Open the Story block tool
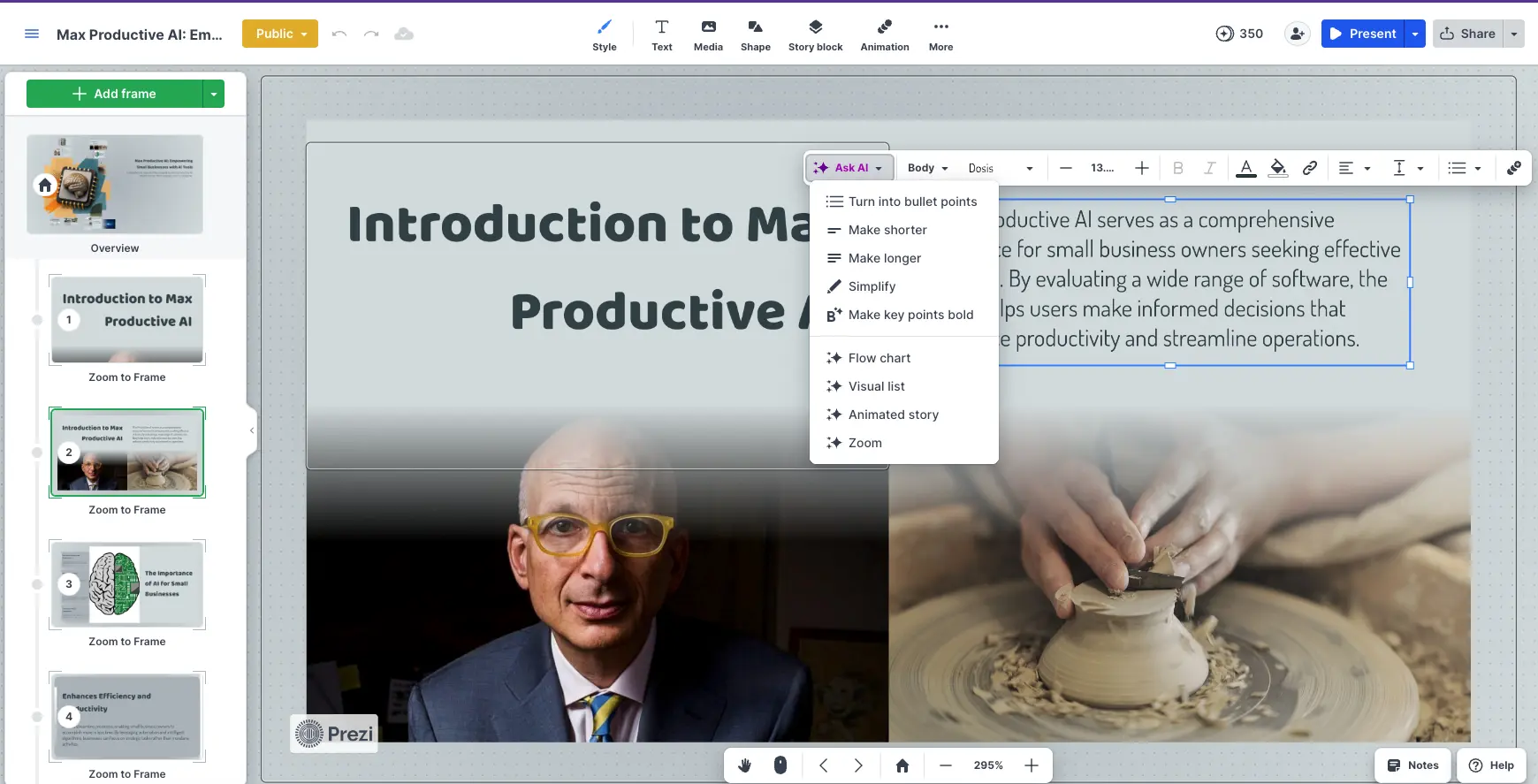 click(815, 35)
